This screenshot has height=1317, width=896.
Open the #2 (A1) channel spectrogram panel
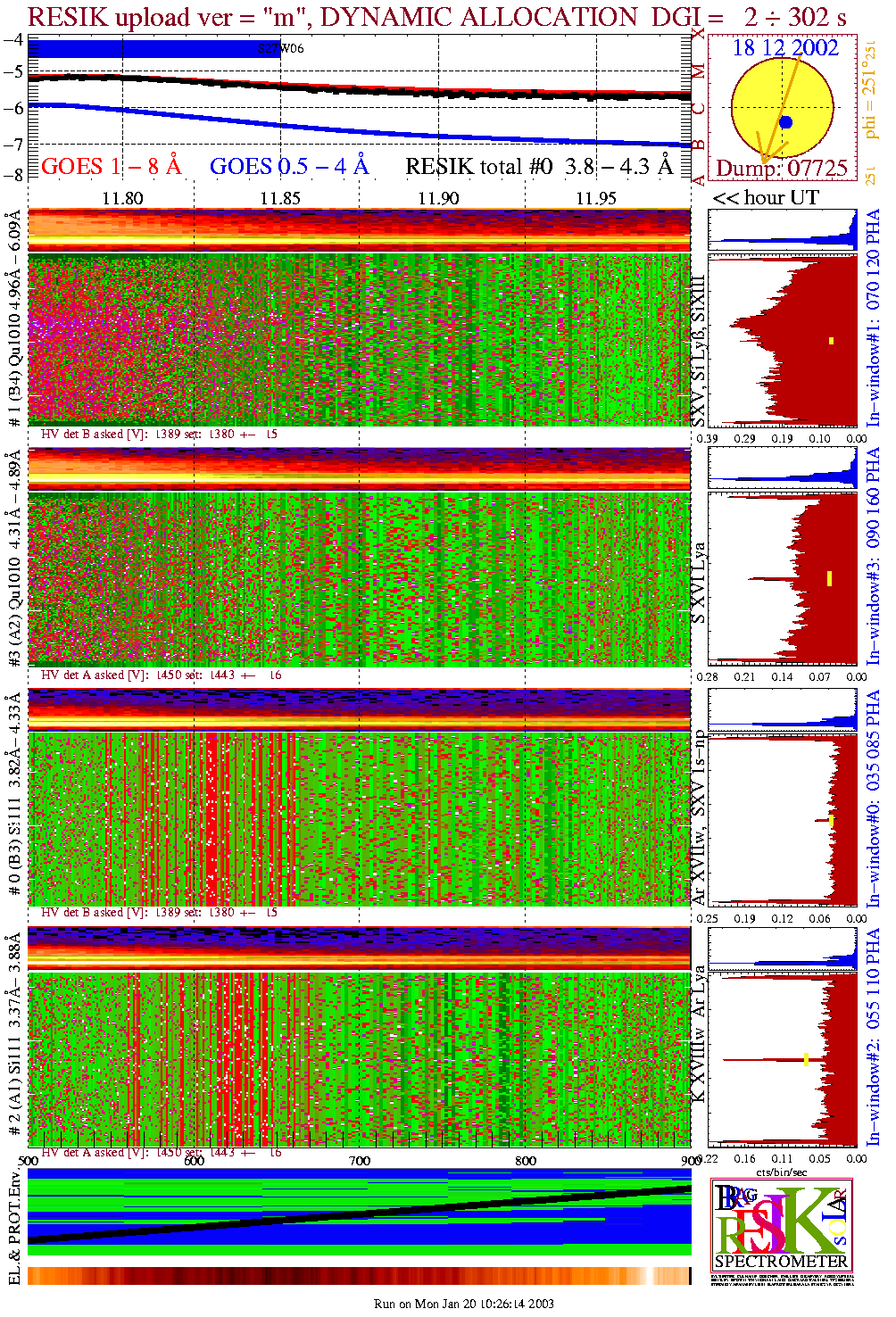360,1059
